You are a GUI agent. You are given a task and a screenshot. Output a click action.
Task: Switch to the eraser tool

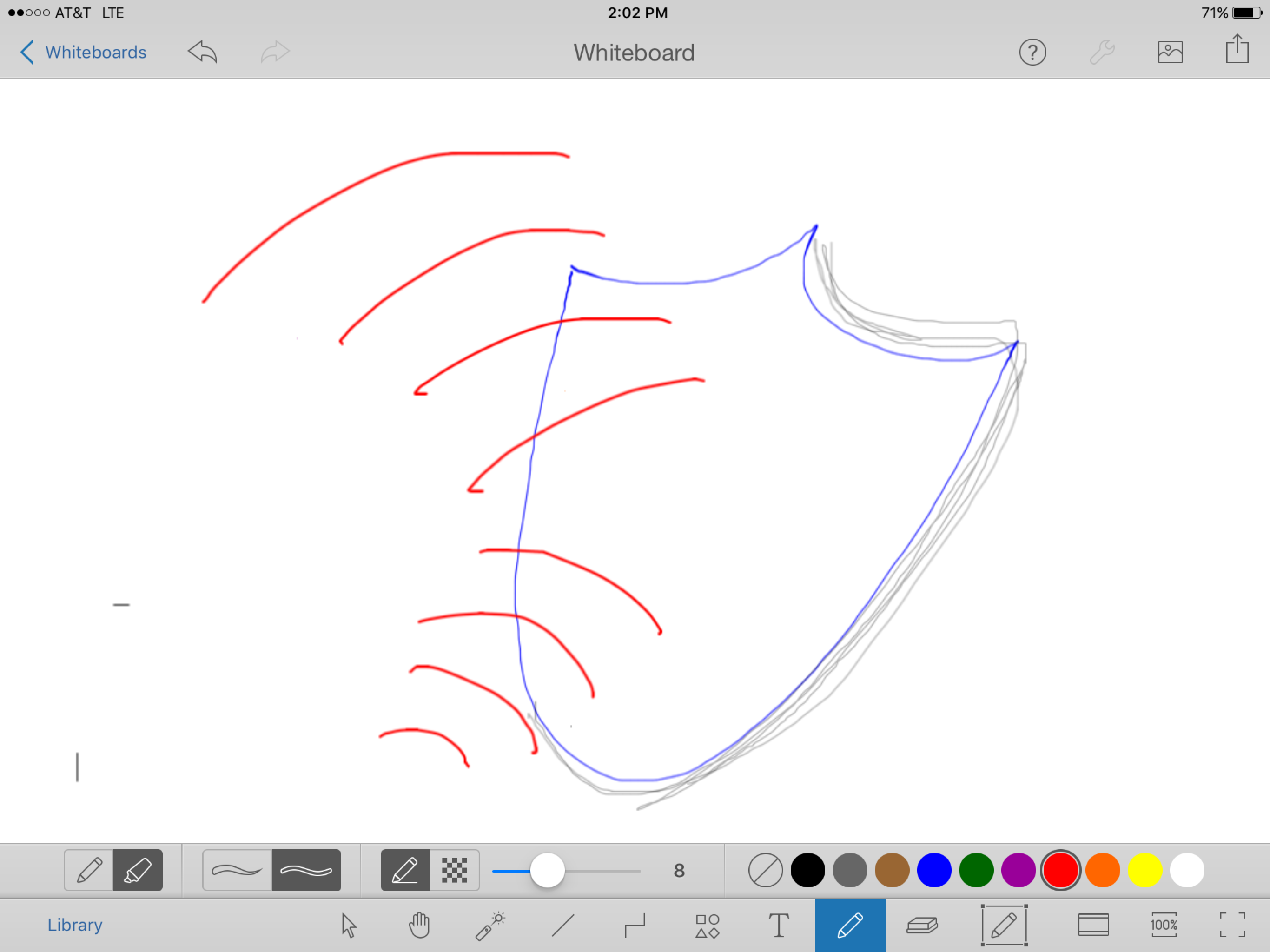[x=922, y=925]
